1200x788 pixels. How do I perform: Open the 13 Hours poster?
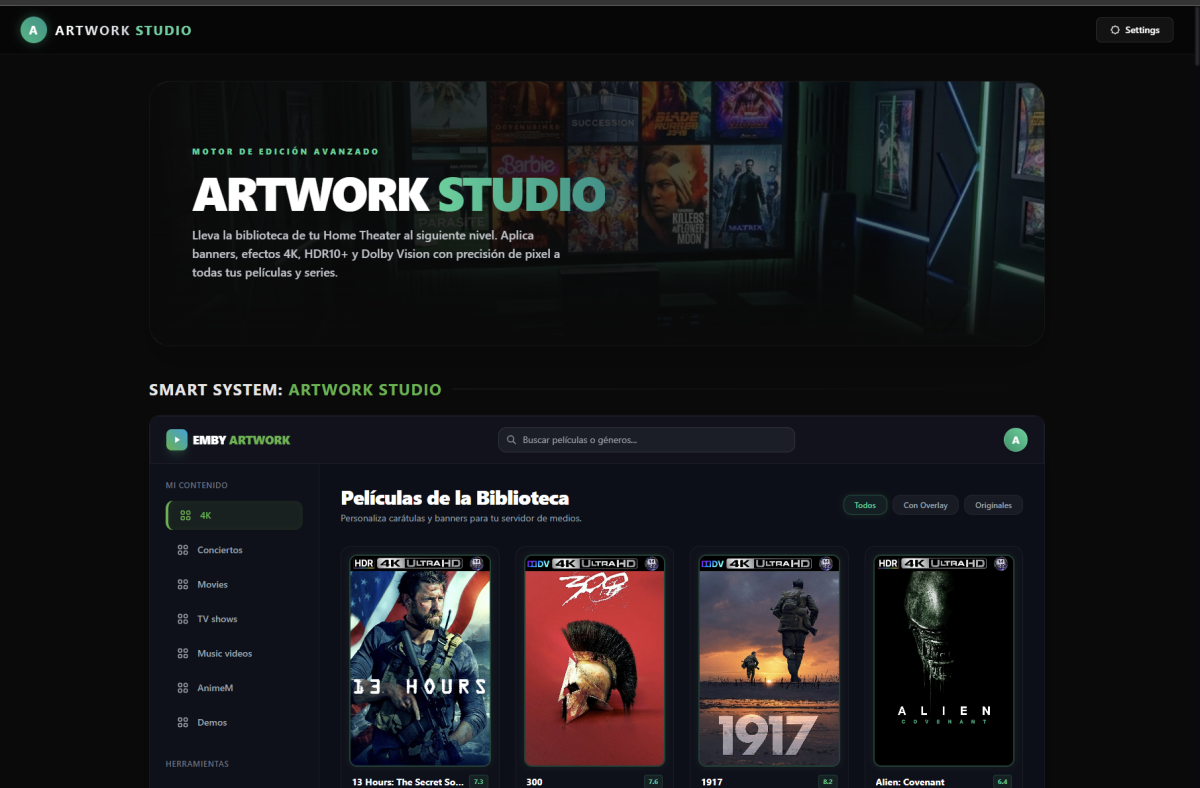click(x=420, y=661)
